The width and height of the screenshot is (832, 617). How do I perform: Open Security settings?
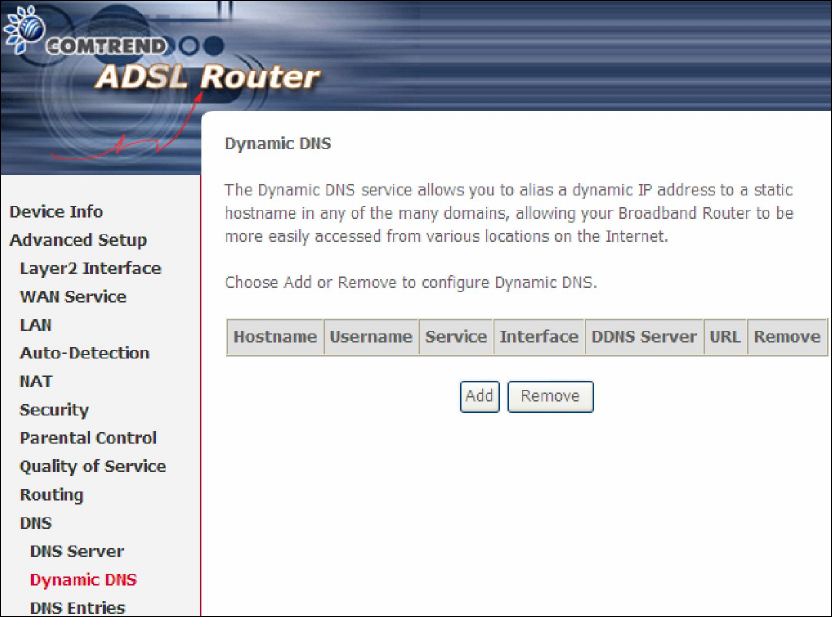54,410
